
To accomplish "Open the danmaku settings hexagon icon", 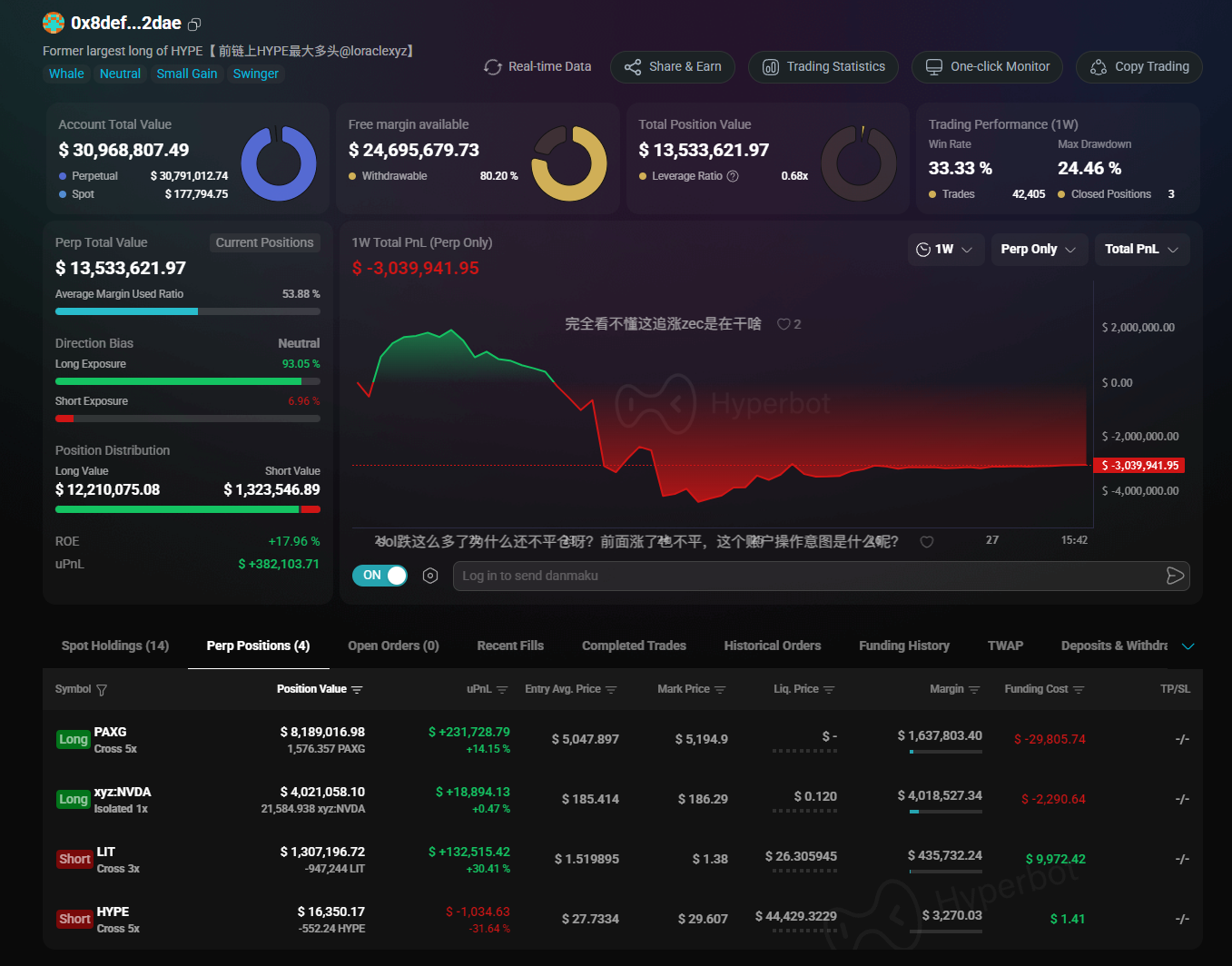I will tap(430, 576).
